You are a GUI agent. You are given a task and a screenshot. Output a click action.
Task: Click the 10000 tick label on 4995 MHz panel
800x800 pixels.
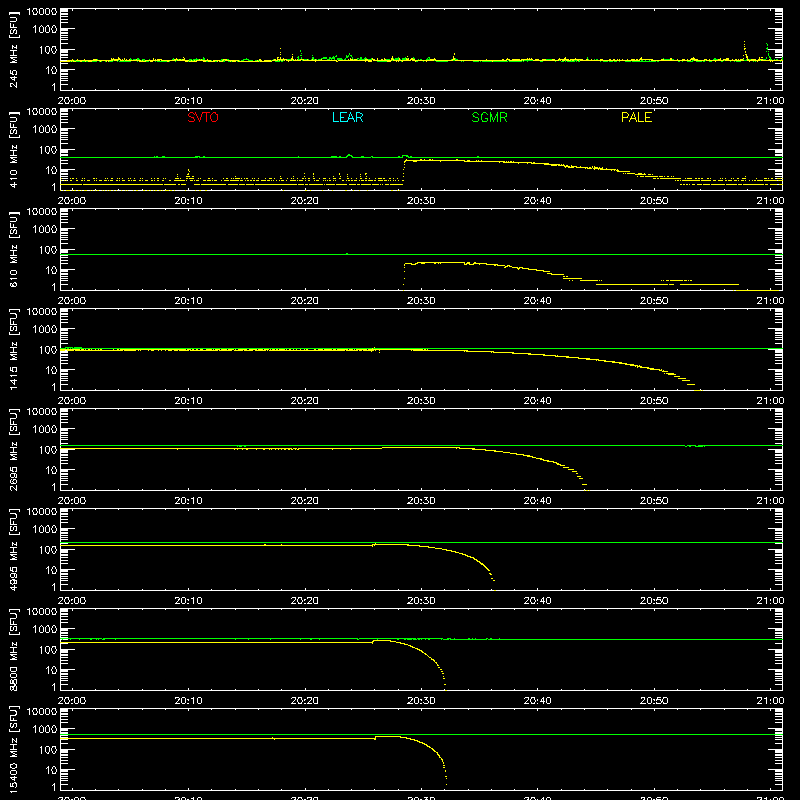point(42,512)
